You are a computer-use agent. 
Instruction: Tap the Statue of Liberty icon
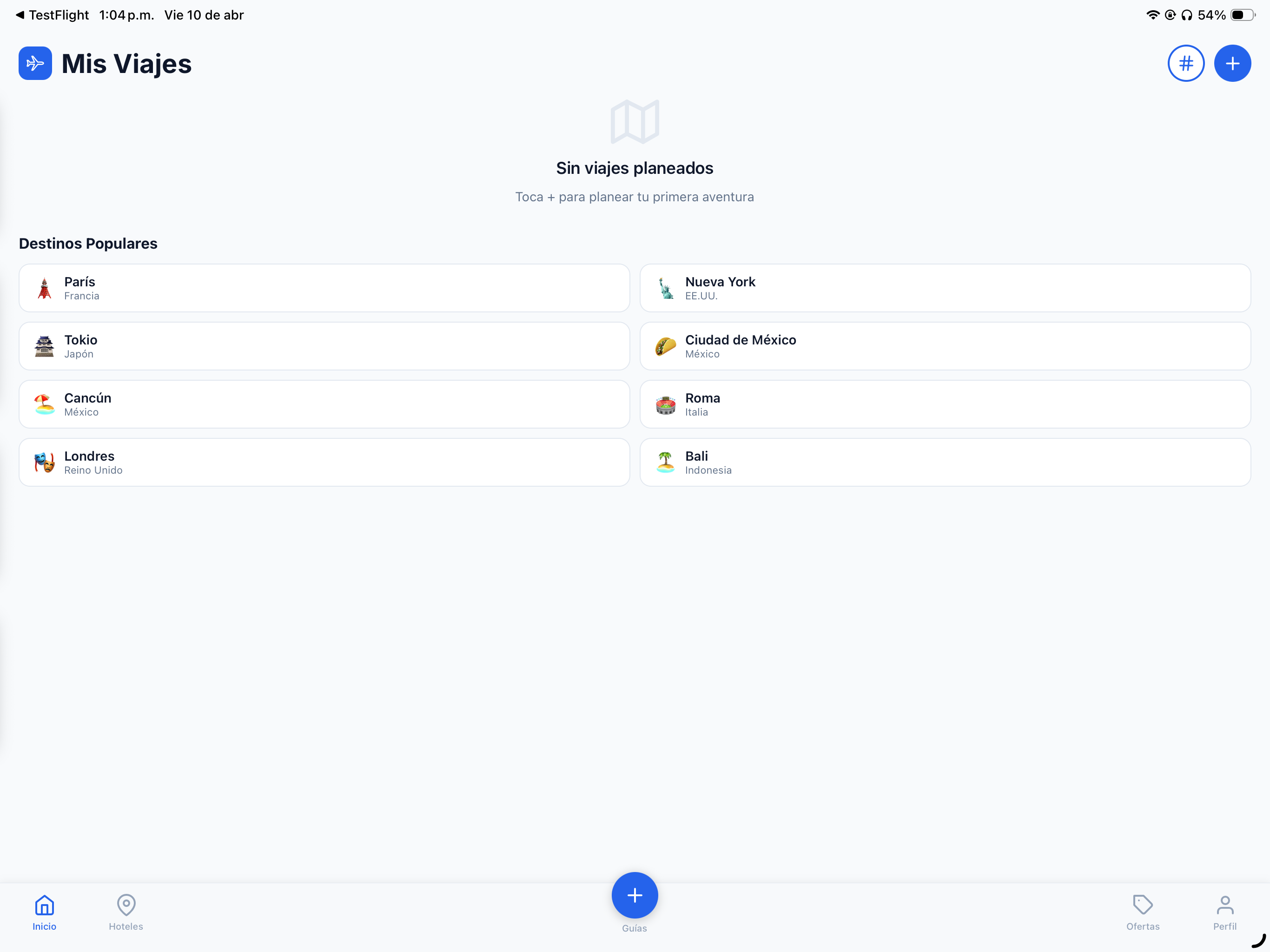[x=665, y=288]
